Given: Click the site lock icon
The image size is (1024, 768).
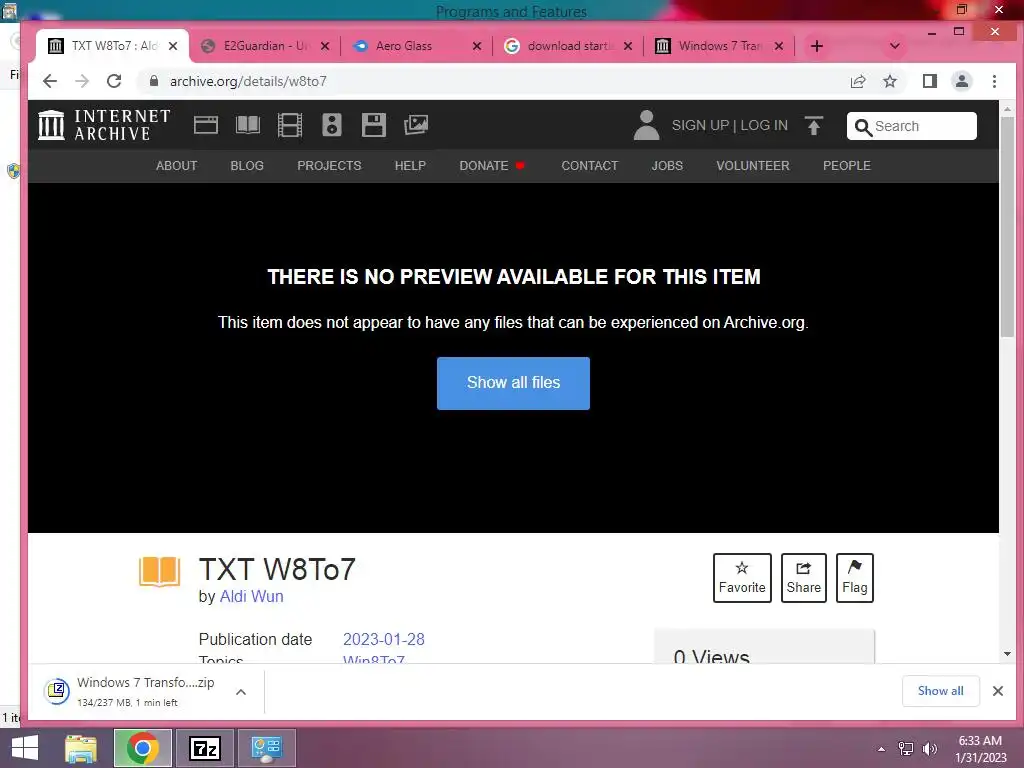Looking at the screenshot, I should point(154,81).
